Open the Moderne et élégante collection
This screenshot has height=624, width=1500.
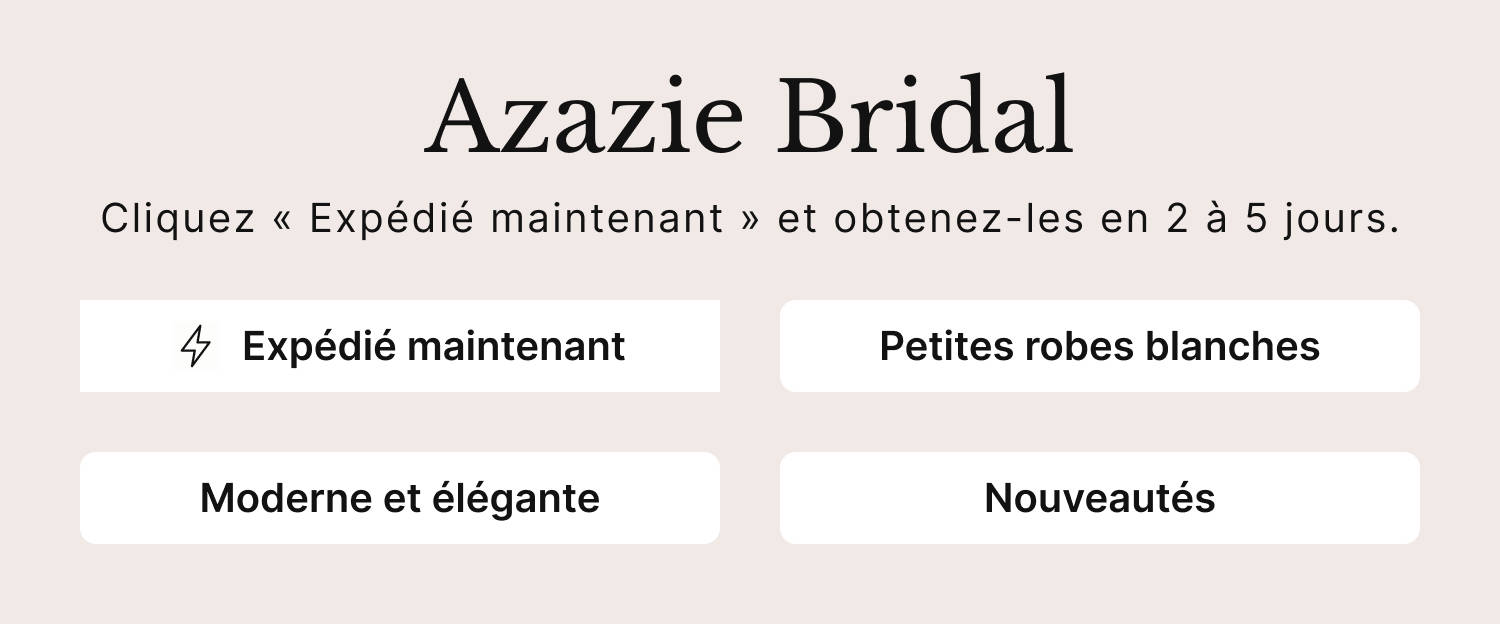399,498
